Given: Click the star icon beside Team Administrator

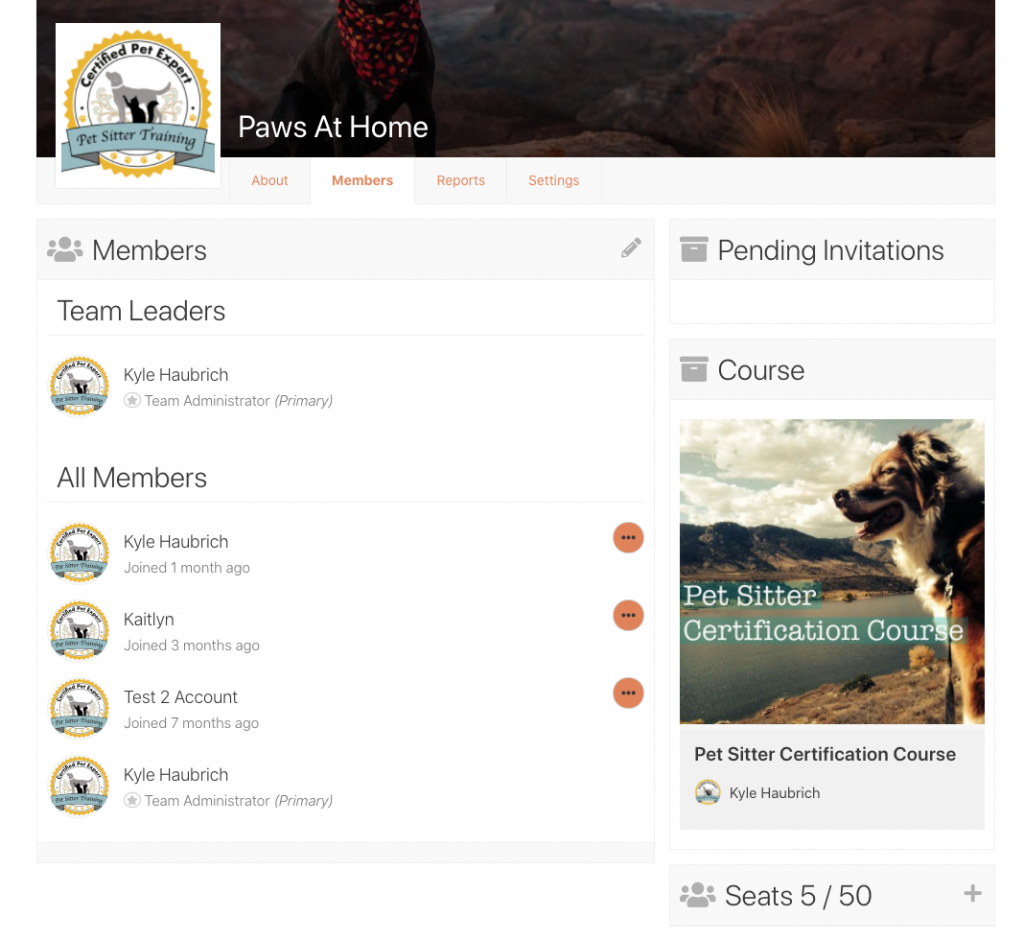Looking at the screenshot, I should (131, 400).
